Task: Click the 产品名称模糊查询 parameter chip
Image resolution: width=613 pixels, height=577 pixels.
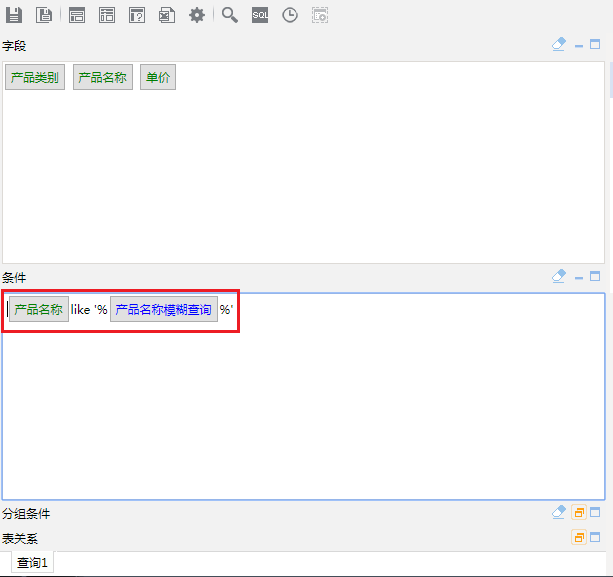Action: 164,309
